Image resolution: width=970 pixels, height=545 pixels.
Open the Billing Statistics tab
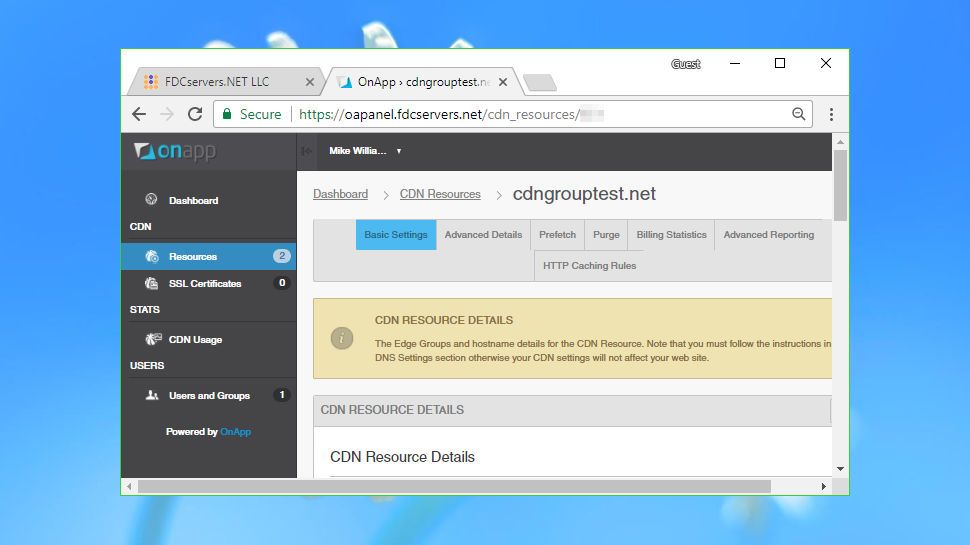click(671, 234)
